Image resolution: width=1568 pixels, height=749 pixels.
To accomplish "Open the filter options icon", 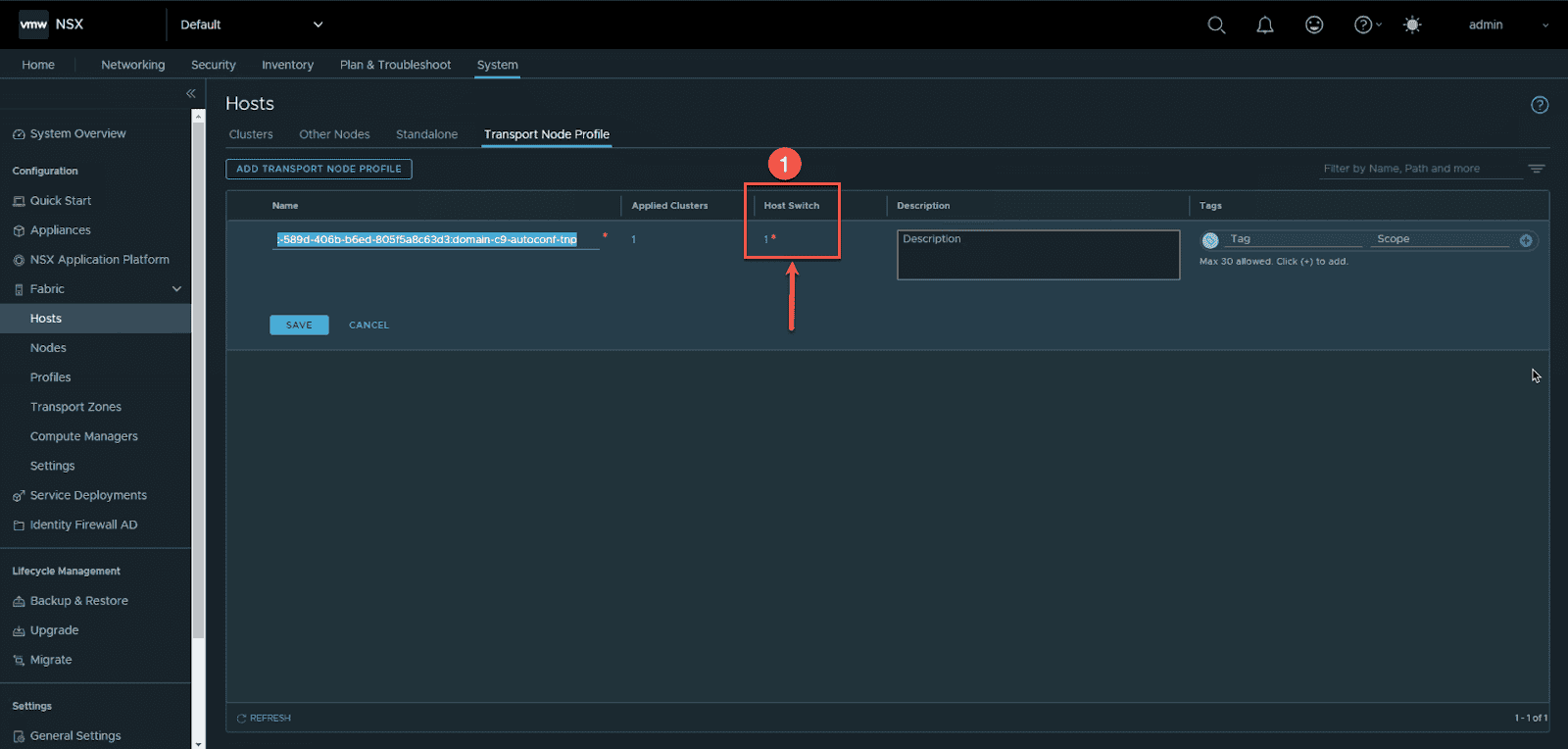I will [1537, 169].
